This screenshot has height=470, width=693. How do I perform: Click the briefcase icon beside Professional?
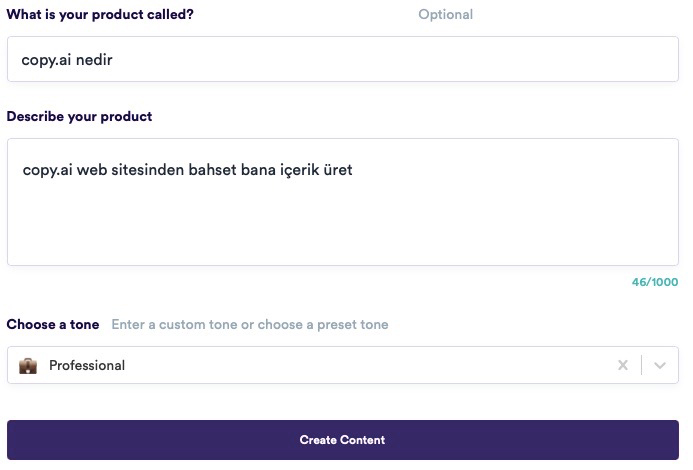click(28, 366)
